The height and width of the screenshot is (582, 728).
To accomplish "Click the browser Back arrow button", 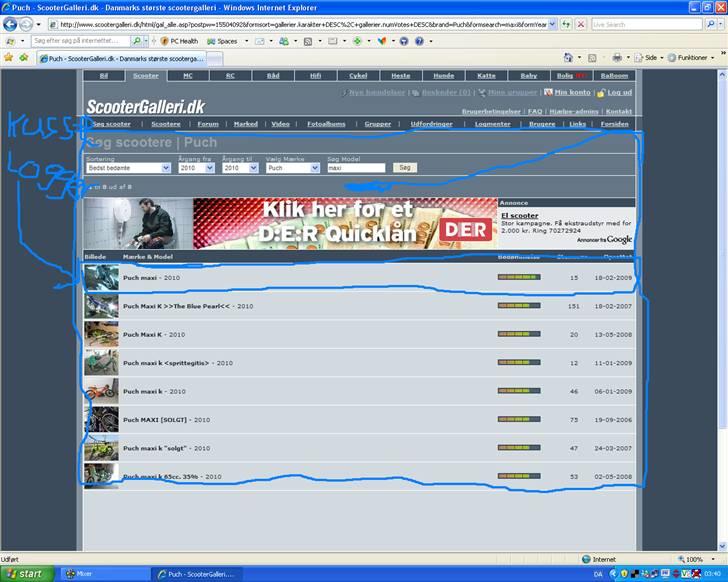I will (12, 24).
